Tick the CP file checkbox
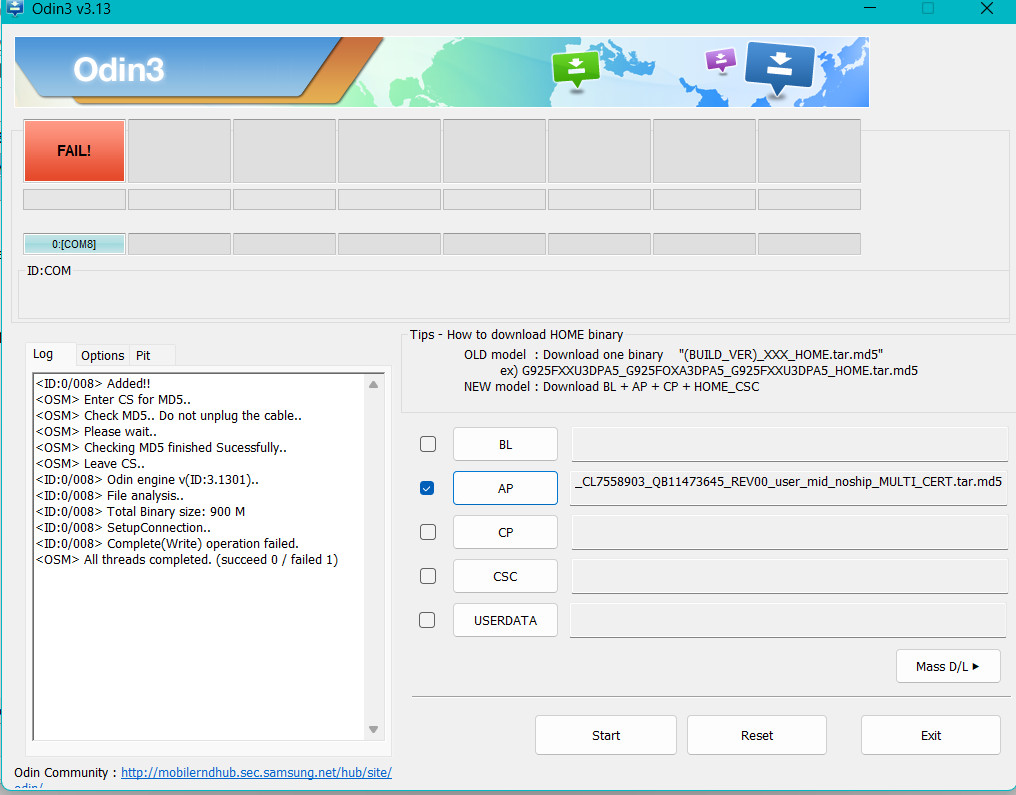 tap(428, 532)
